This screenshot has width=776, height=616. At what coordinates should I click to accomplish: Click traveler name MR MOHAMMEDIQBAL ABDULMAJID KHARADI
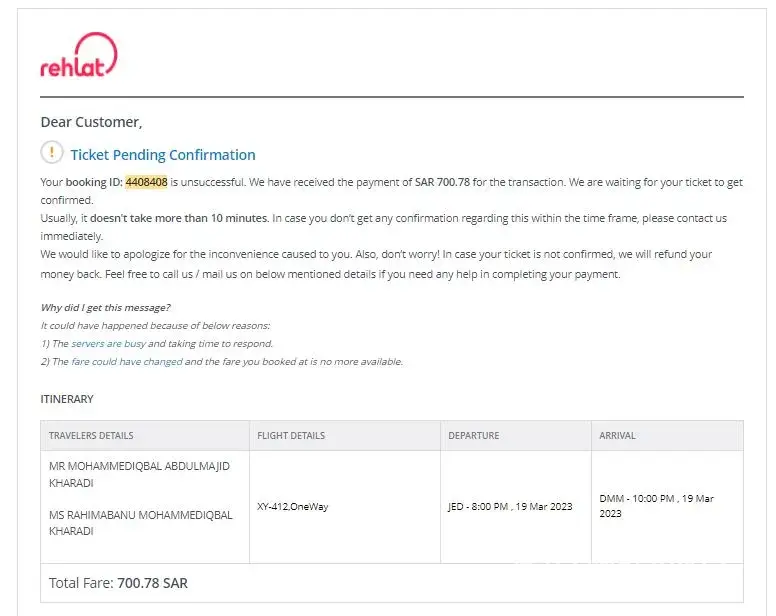click(x=139, y=474)
